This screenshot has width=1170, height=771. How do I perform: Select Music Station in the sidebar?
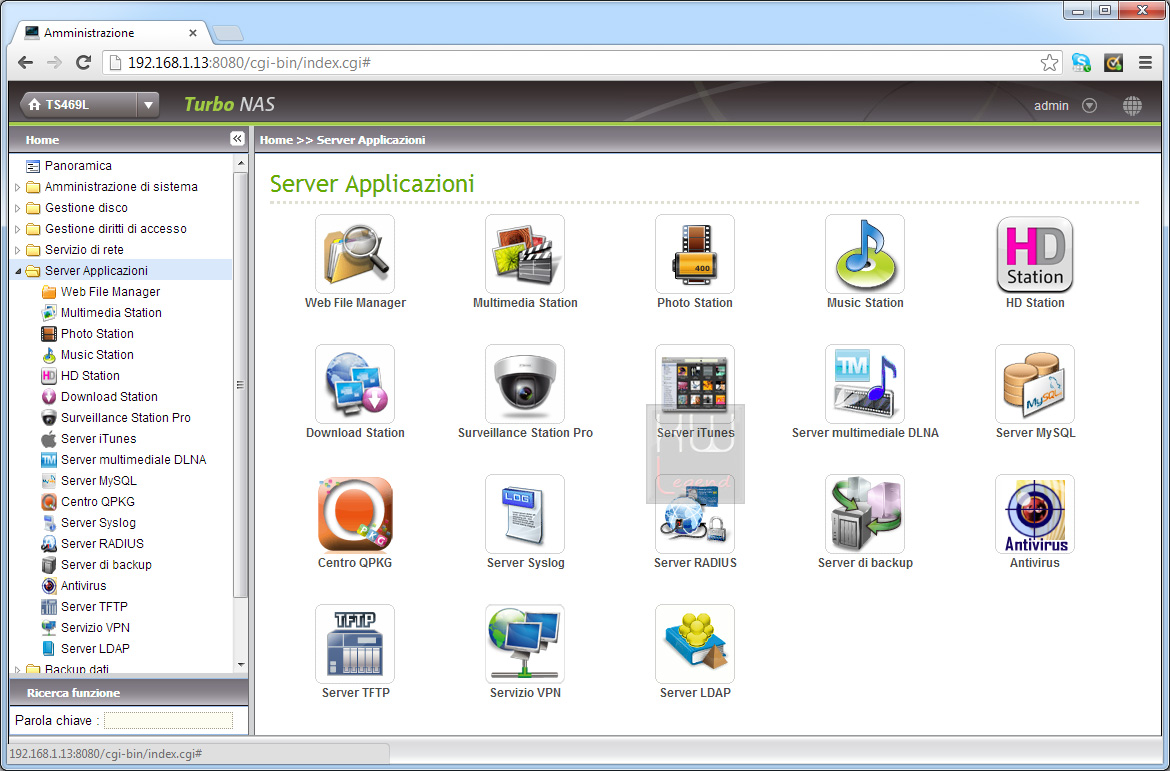click(97, 355)
